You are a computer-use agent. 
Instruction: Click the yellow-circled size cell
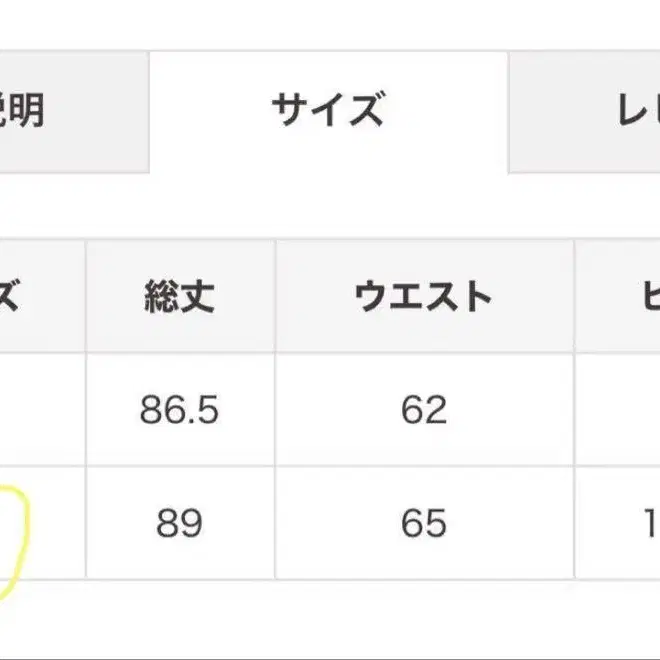(40, 523)
